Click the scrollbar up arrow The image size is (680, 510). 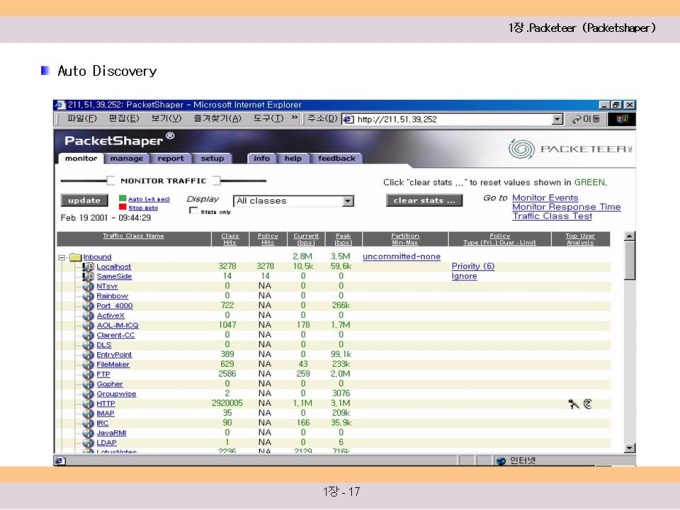pyautogui.click(x=629, y=236)
